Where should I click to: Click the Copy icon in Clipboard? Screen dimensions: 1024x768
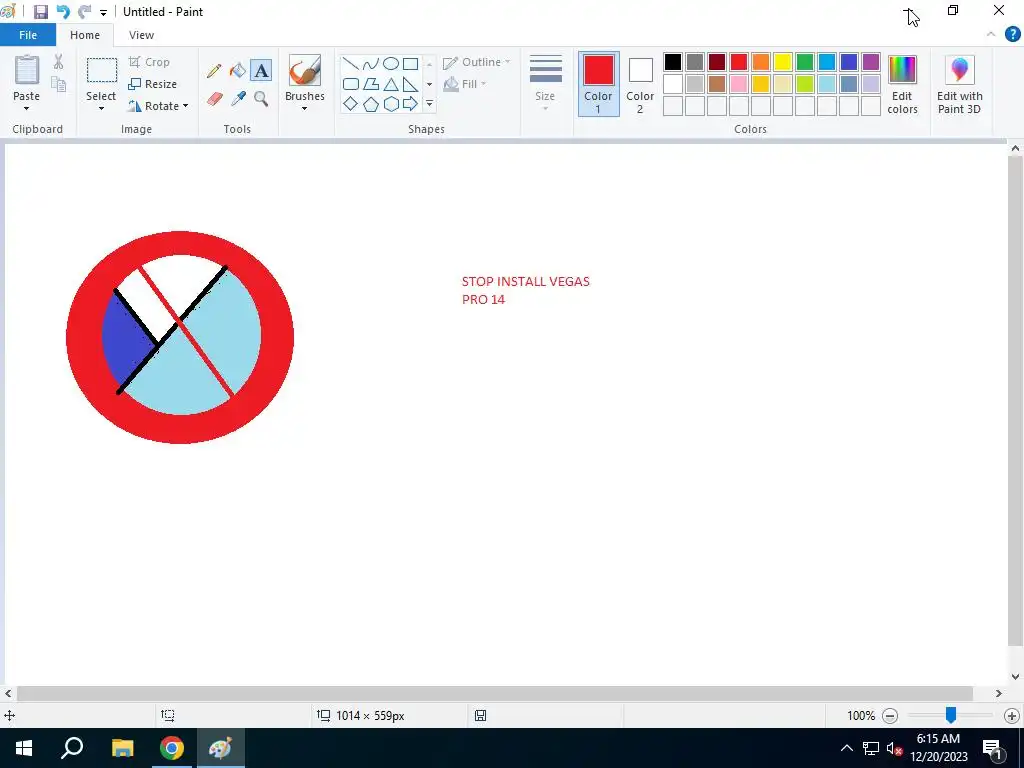pos(59,84)
